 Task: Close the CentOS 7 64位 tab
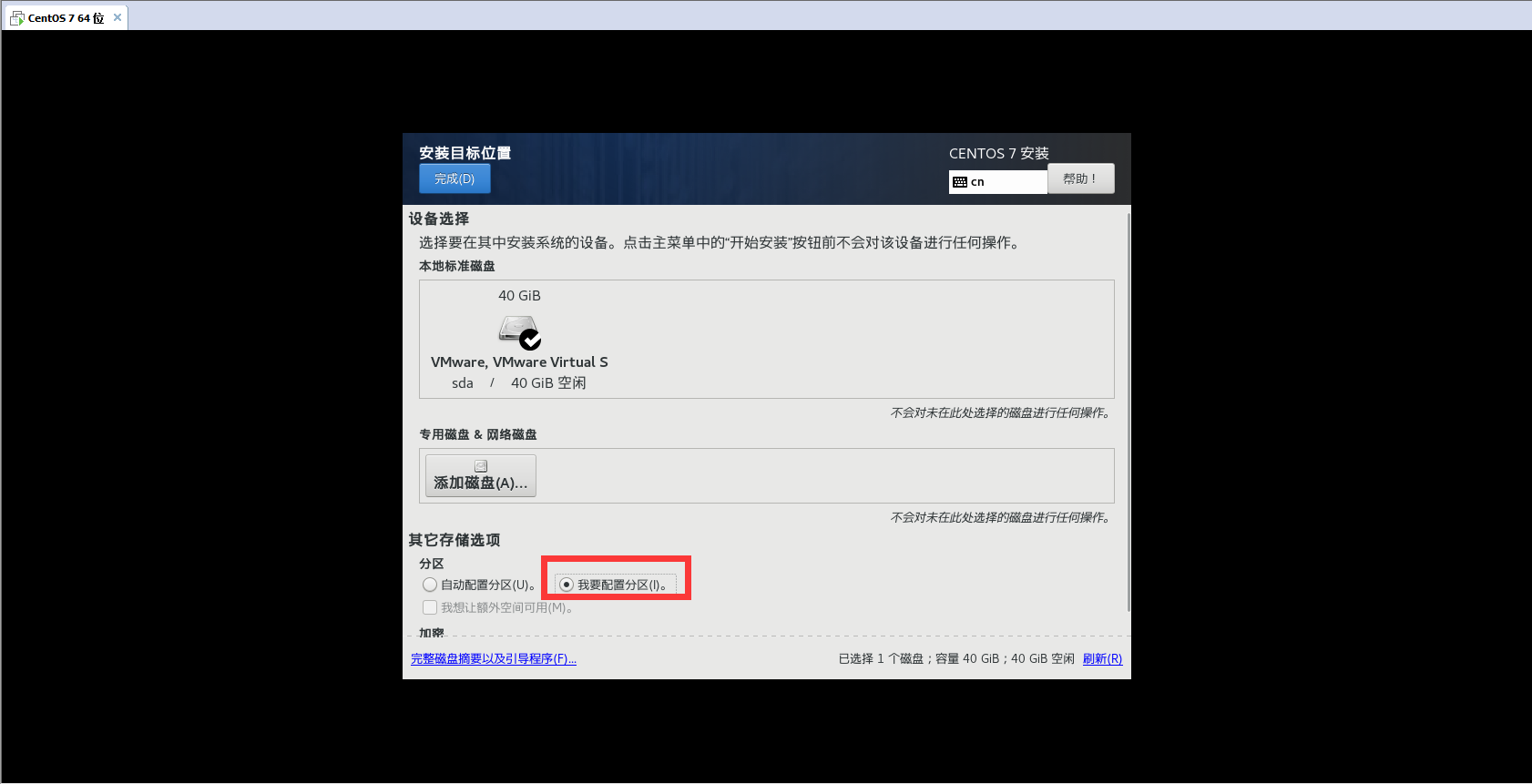[117, 17]
